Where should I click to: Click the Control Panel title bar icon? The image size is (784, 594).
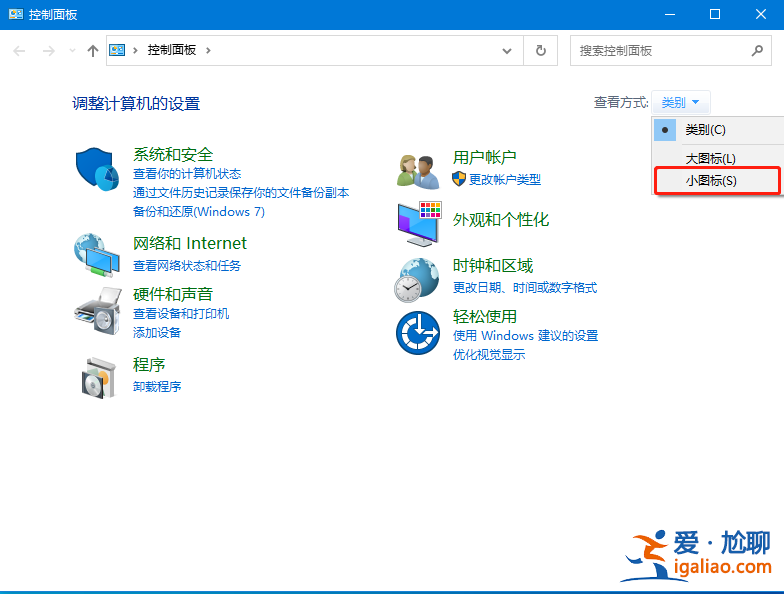coord(16,14)
